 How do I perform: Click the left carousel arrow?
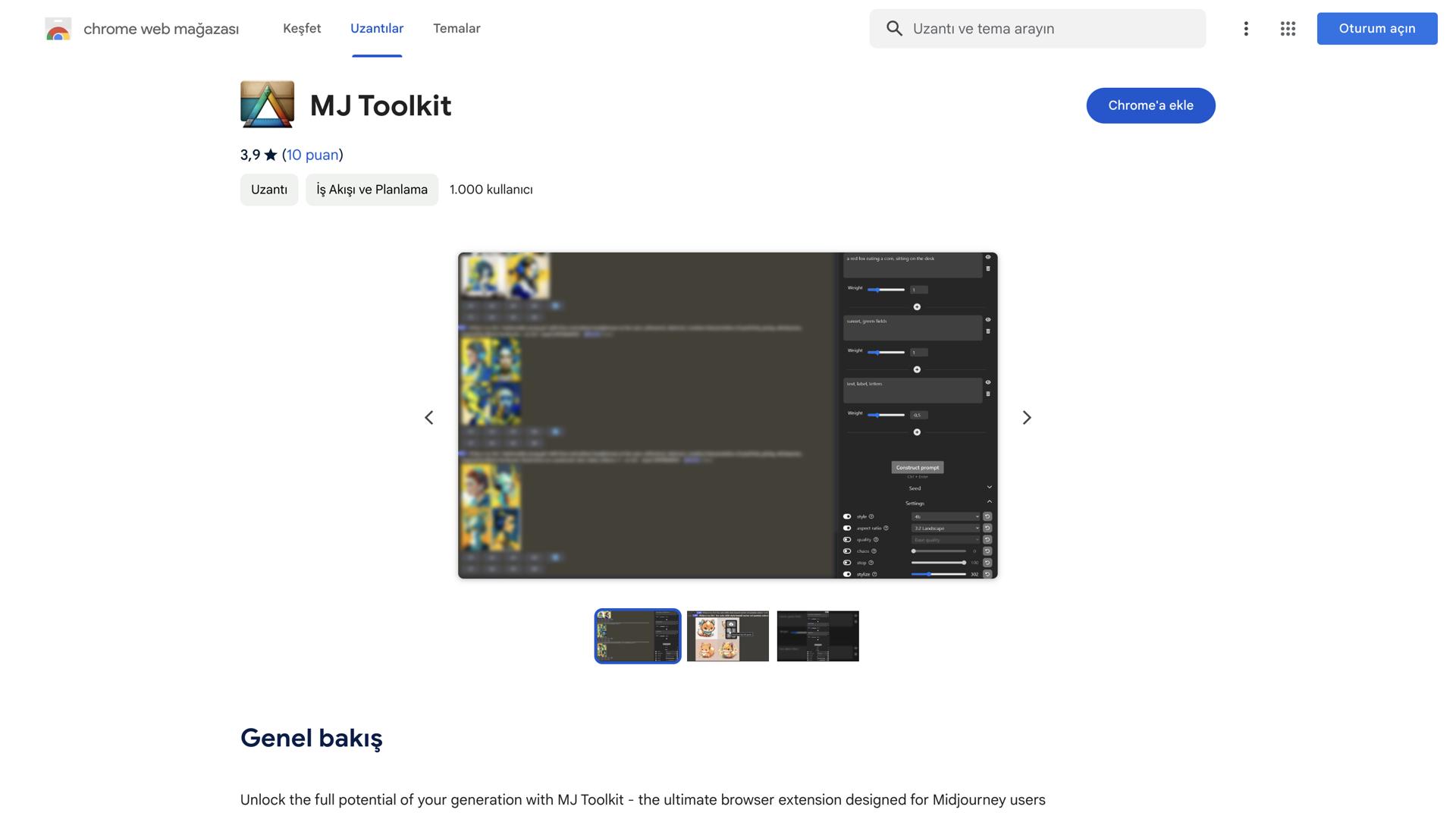click(x=428, y=417)
